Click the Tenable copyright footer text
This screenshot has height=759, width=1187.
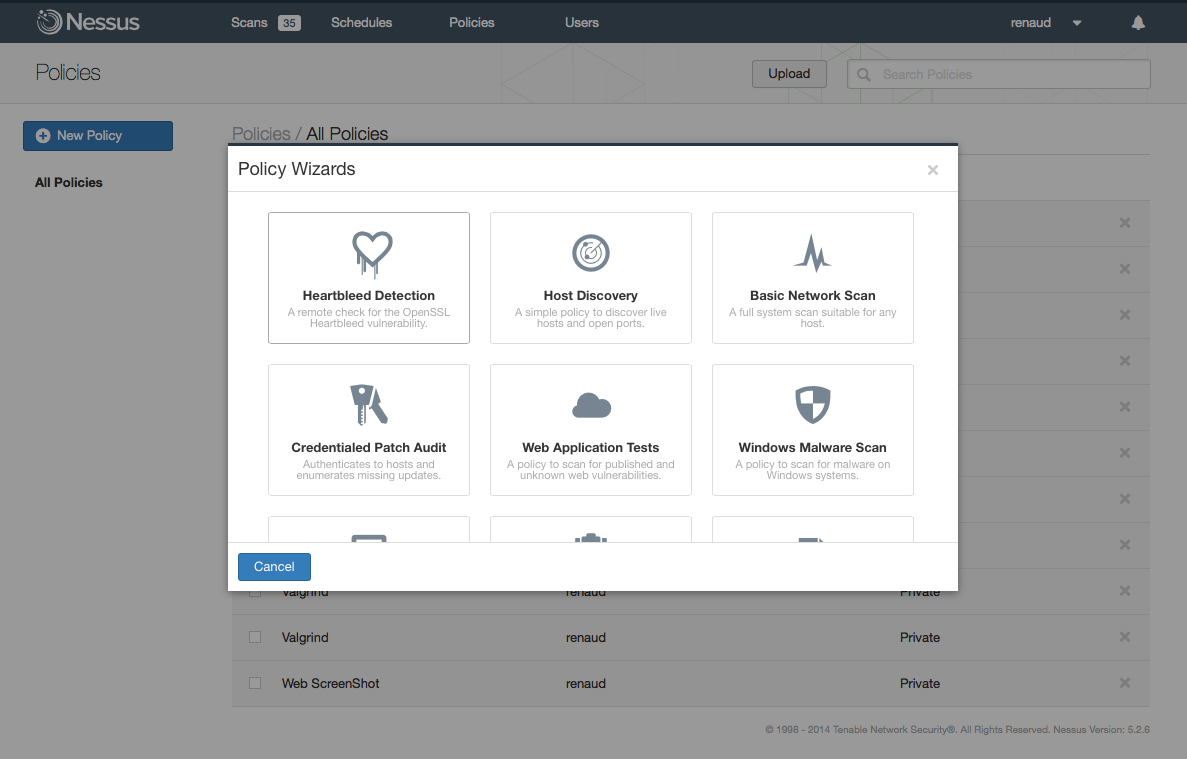957,729
